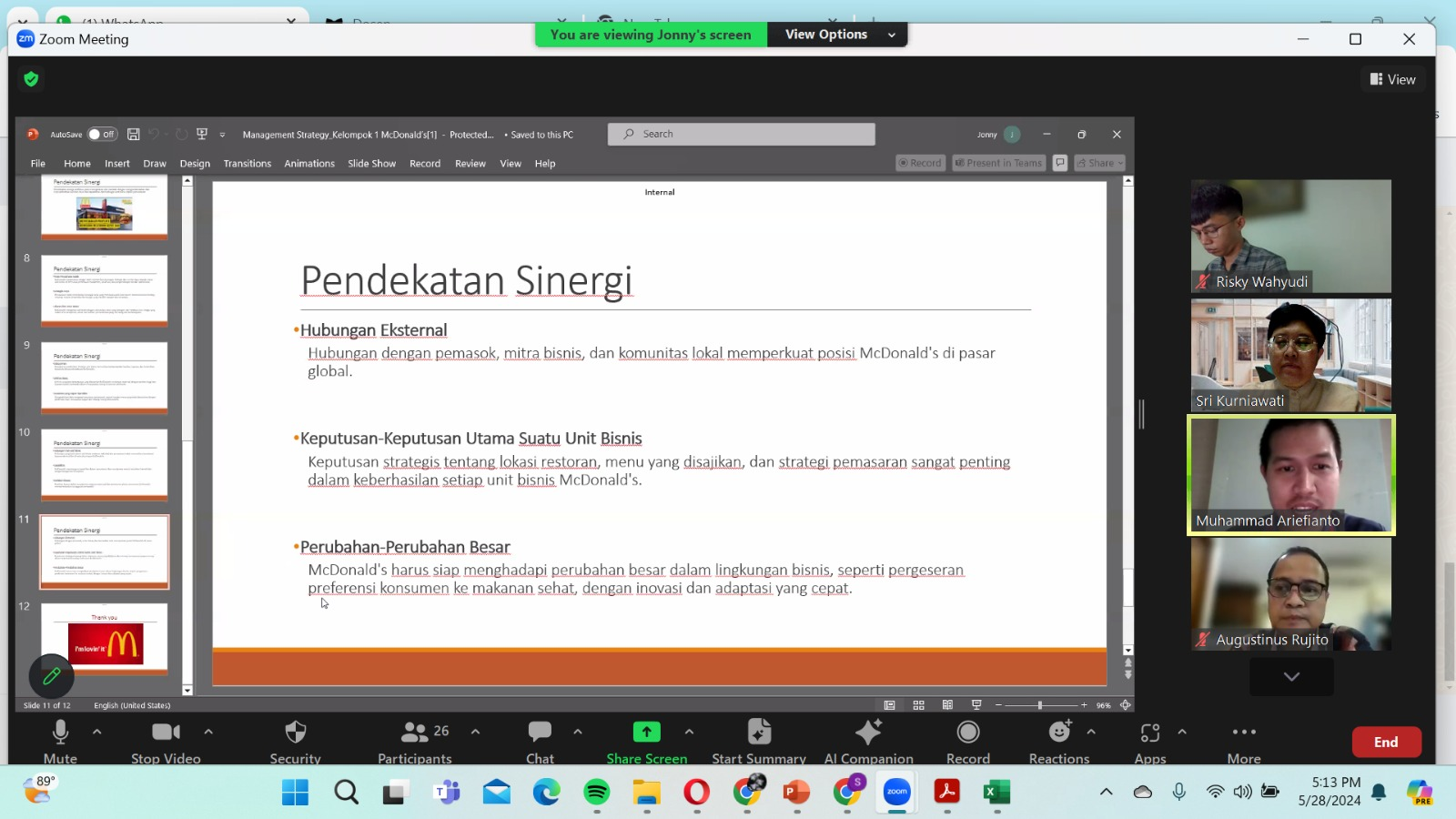The height and width of the screenshot is (819, 1456).
Task: Start Summary in Zoom
Action: pyautogui.click(x=759, y=742)
